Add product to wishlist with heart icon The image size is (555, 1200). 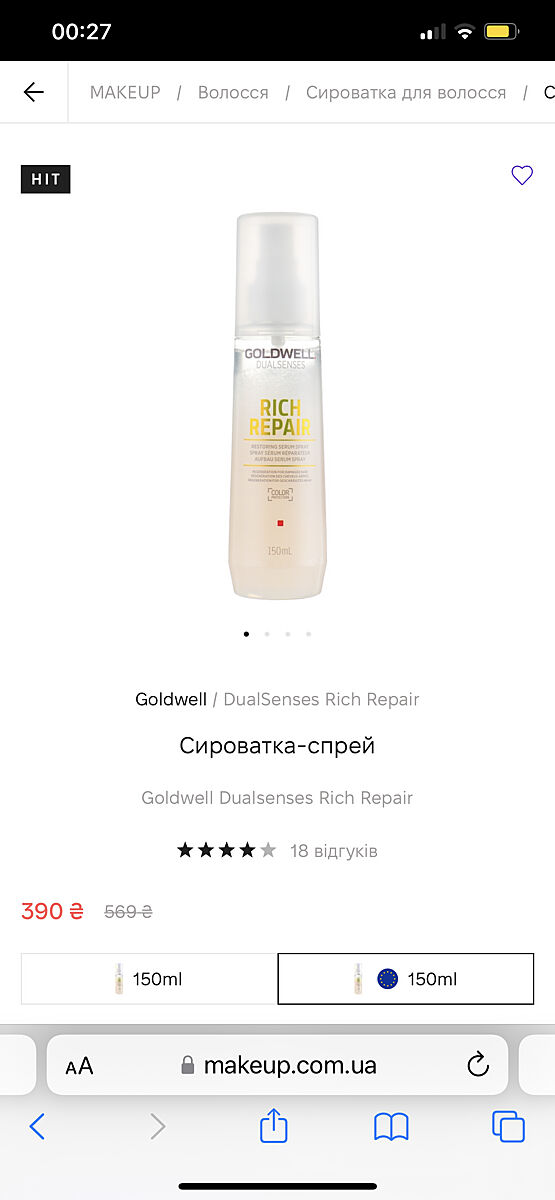(x=522, y=176)
